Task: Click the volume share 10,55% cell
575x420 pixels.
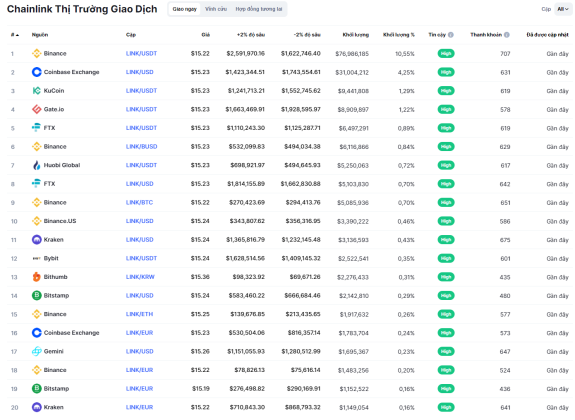Action: click(x=405, y=54)
